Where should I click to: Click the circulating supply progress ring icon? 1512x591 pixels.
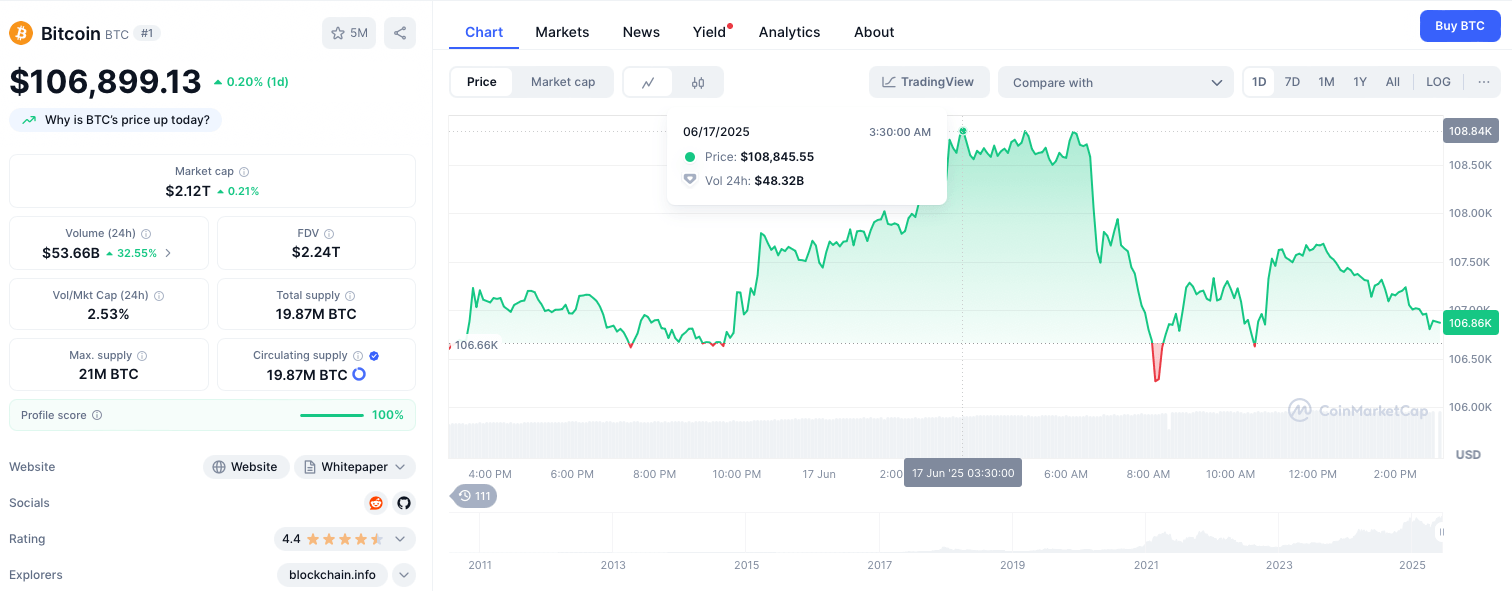tap(359, 374)
